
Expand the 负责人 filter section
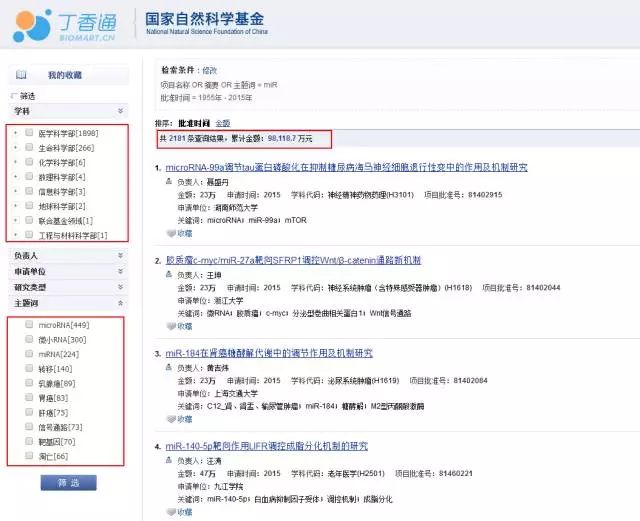(120, 255)
